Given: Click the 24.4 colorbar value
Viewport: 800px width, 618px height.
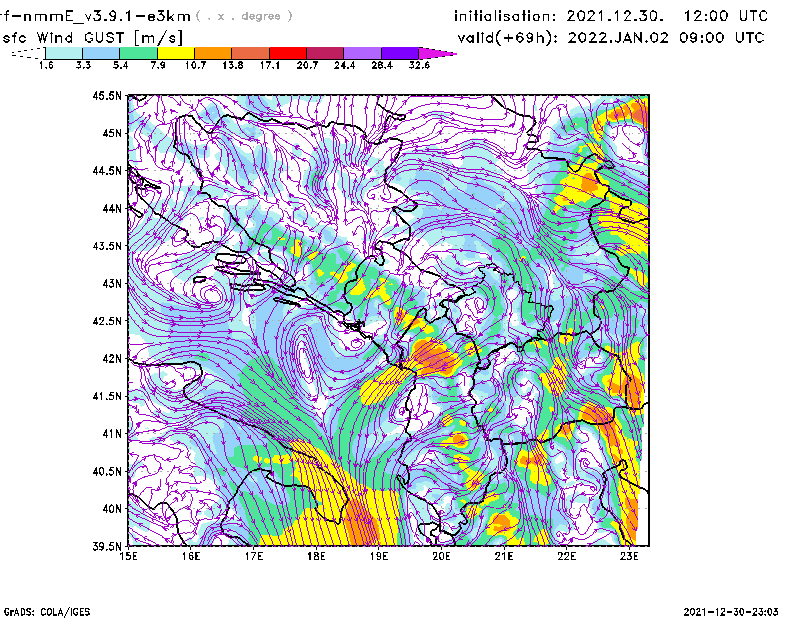Looking at the screenshot, I should pos(344,65).
